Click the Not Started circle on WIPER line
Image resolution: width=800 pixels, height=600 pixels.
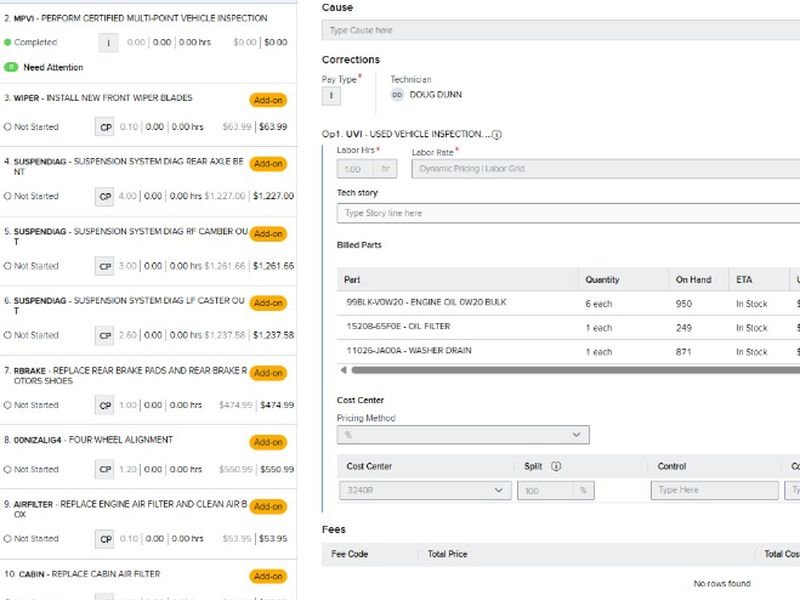(8, 127)
